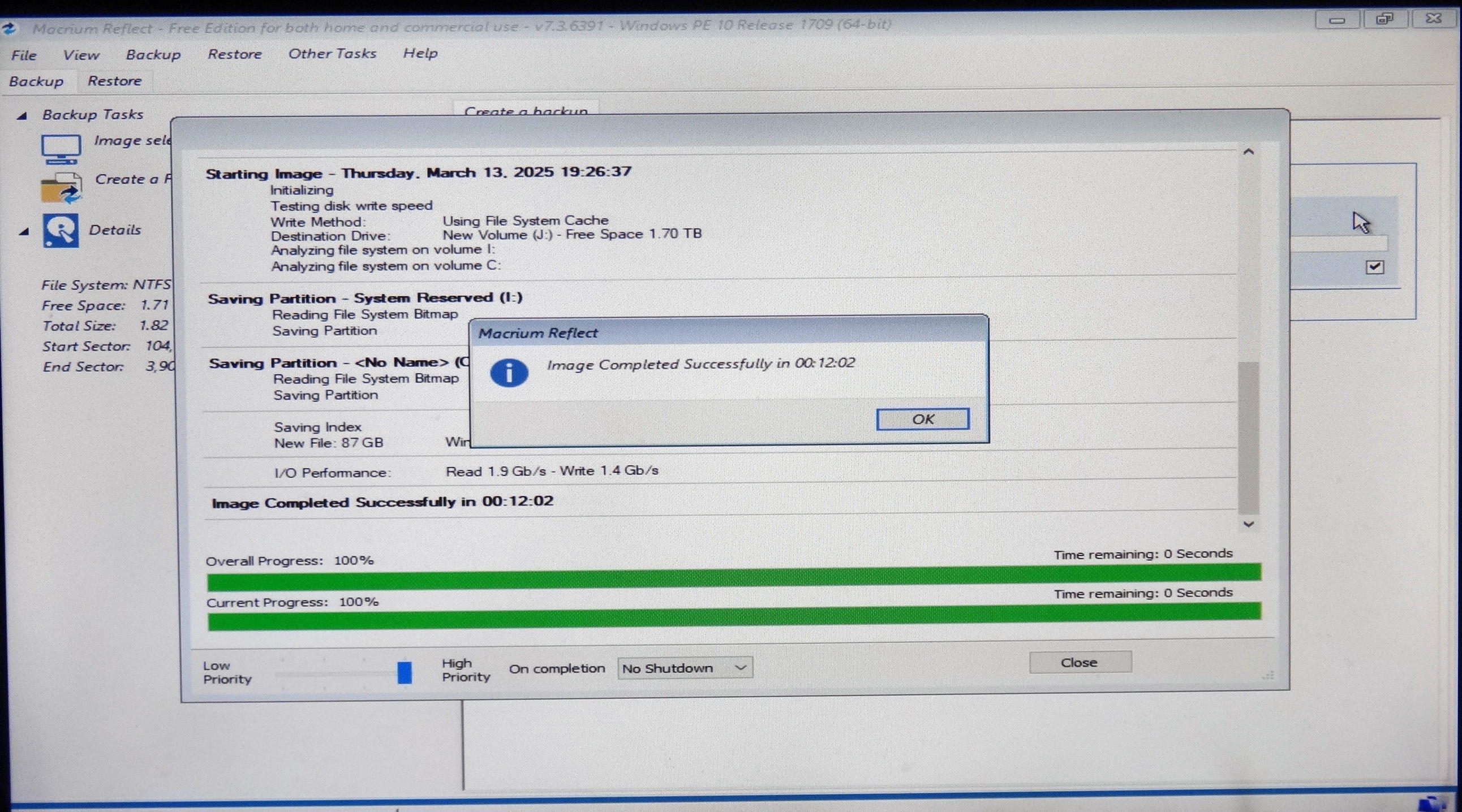Click 'Saving Partition - System Reserved (I:)' heading
Image resolution: width=1462 pixels, height=812 pixels.
tap(365, 298)
